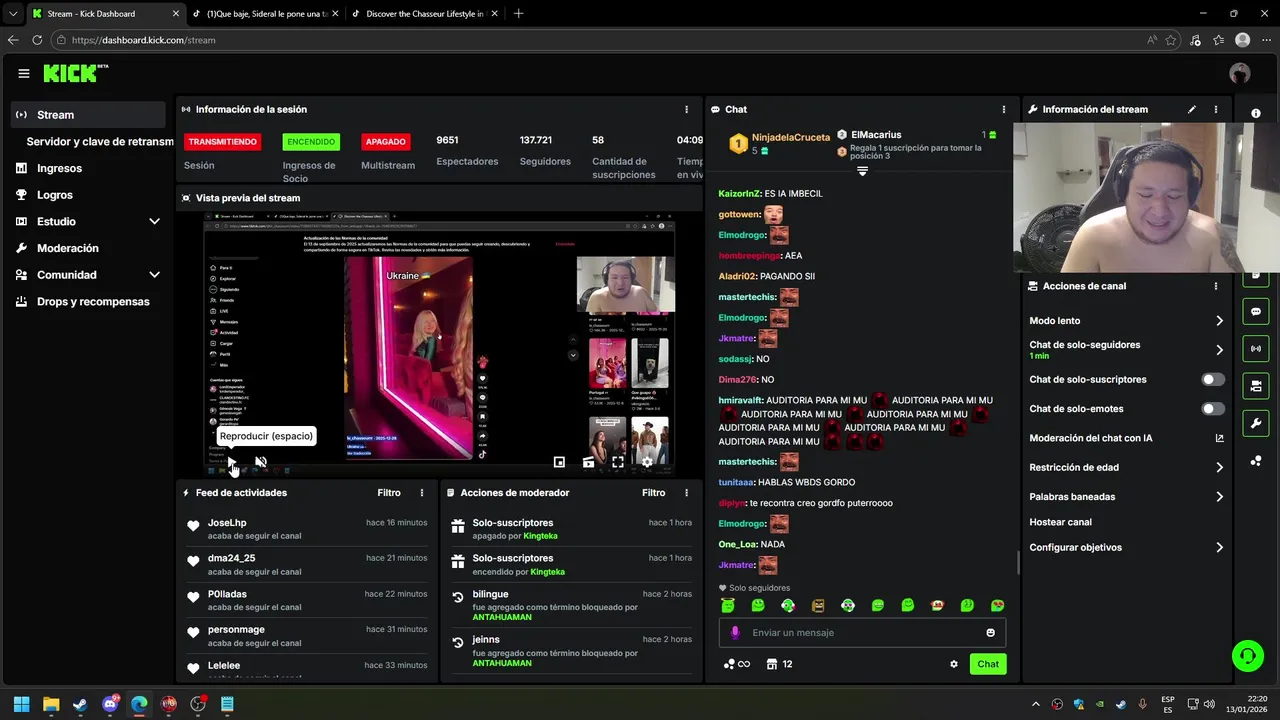The height and width of the screenshot is (720, 1280).
Task: Open File Explorer from taskbar
Action: (x=51, y=704)
